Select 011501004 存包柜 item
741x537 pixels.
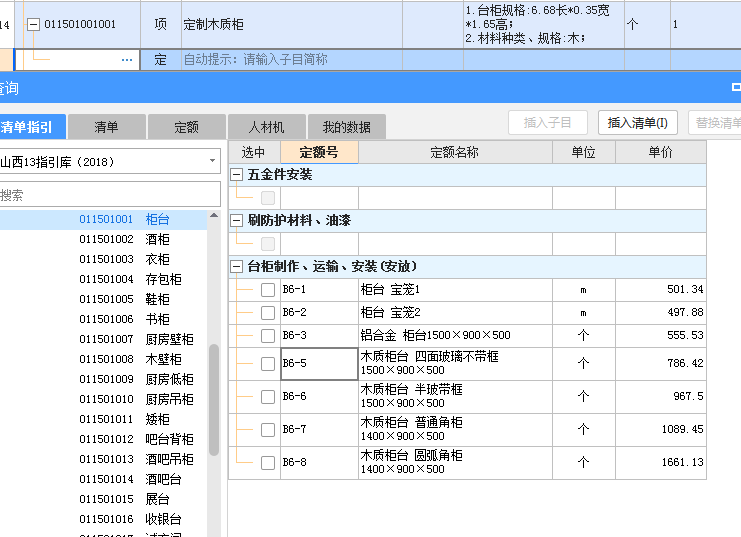(103, 279)
